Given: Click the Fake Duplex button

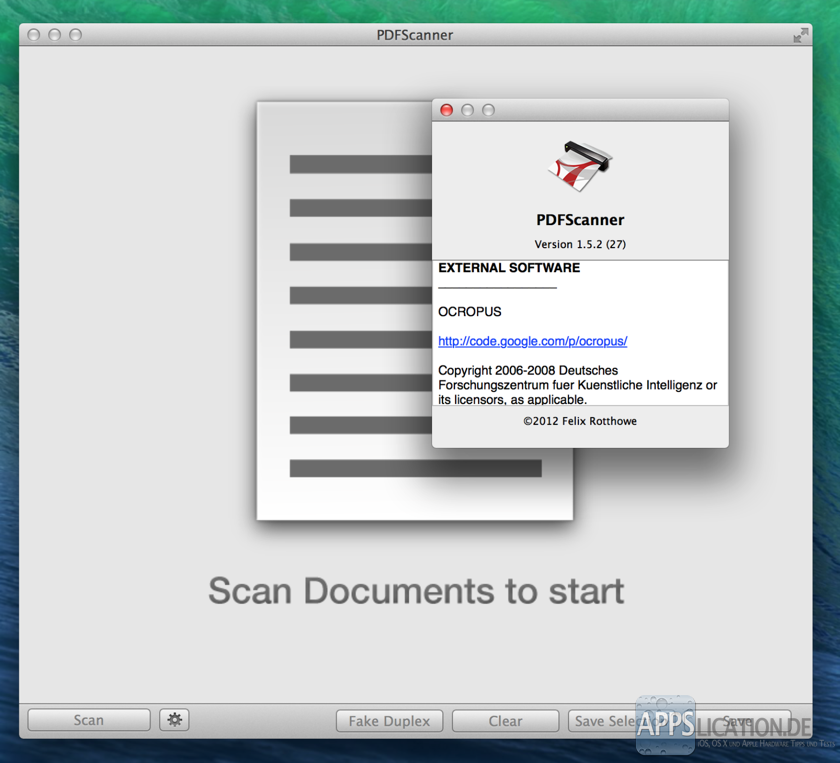Looking at the screenshot, I should point(389,721).
